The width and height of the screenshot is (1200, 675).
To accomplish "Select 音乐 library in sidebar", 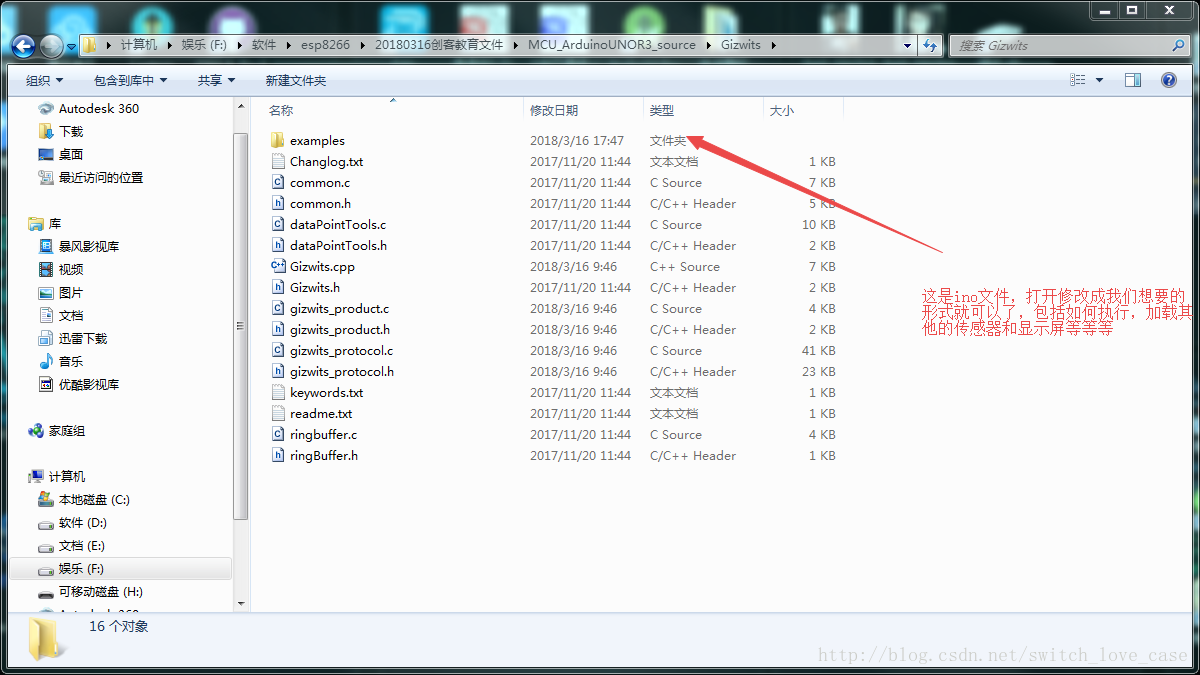I will coord(60,361).
